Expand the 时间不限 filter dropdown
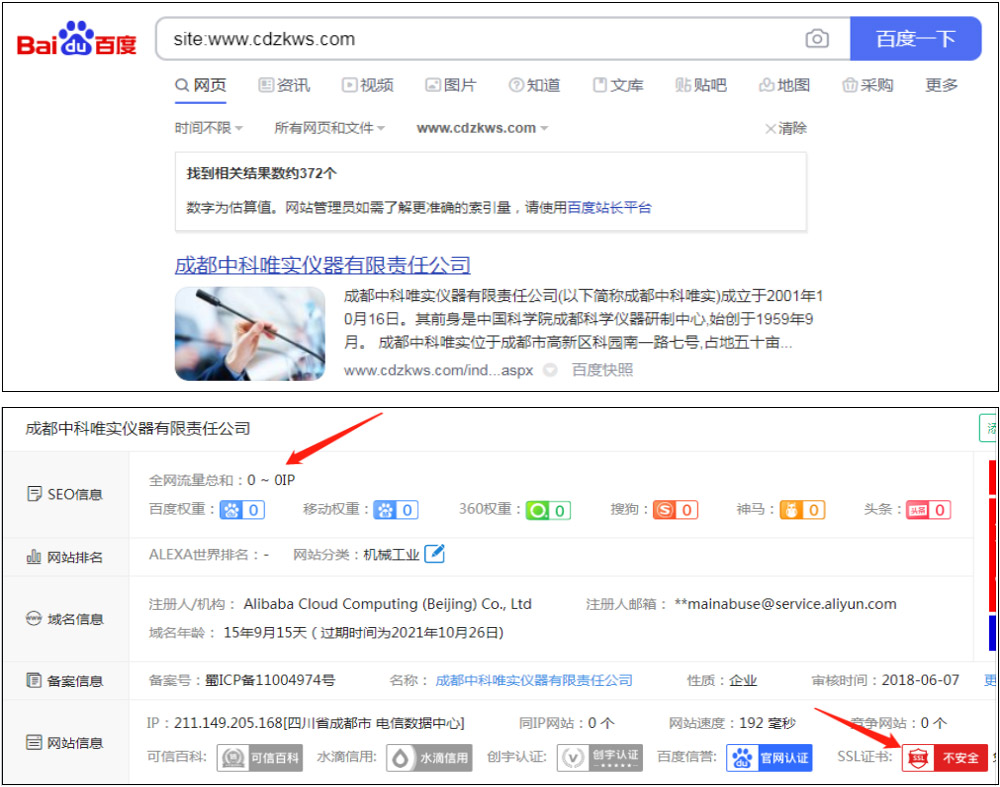1000x787 pixels. point(209,128)
